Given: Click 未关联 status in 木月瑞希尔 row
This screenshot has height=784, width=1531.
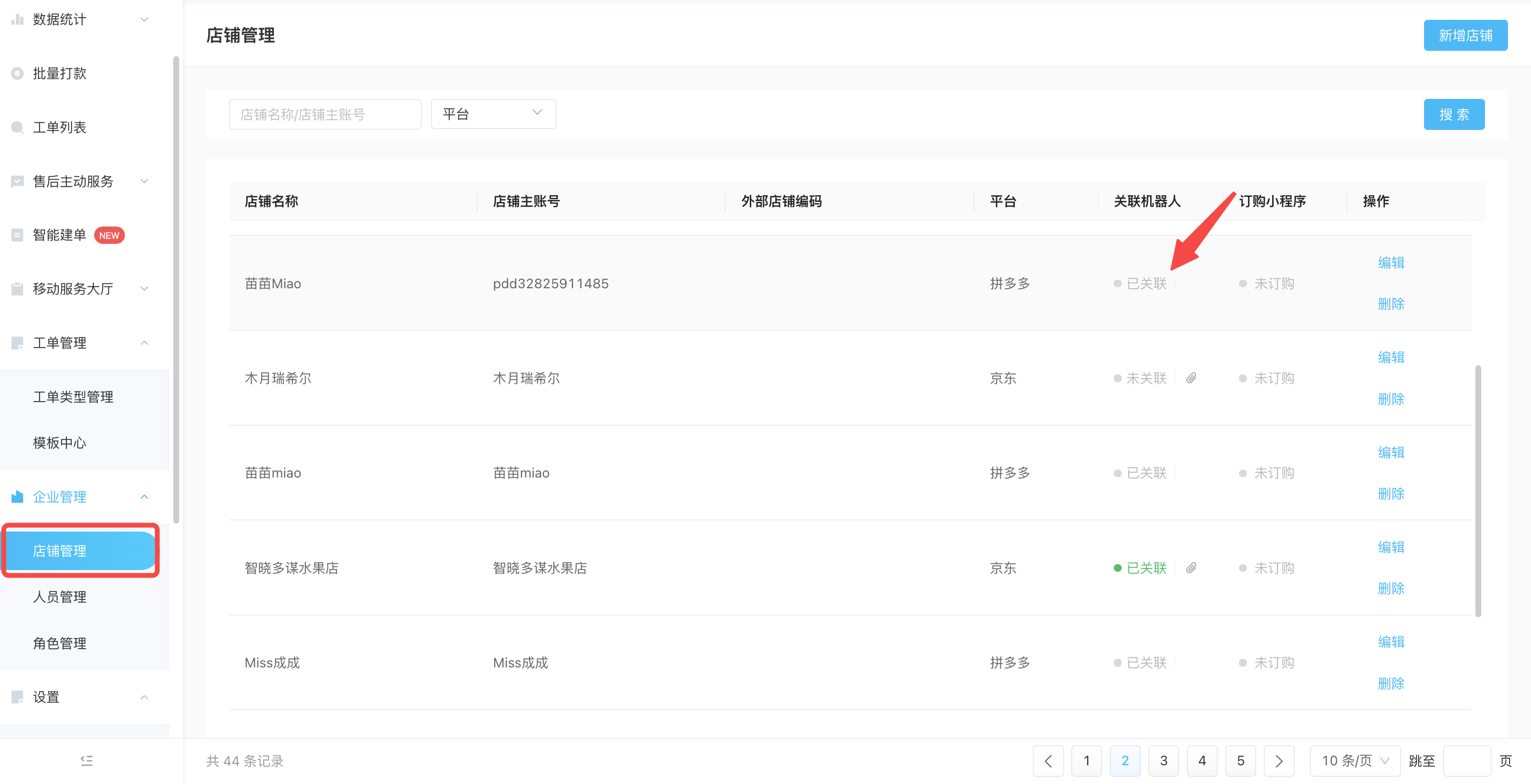Looking at the screenshot, I should 1140,378.
